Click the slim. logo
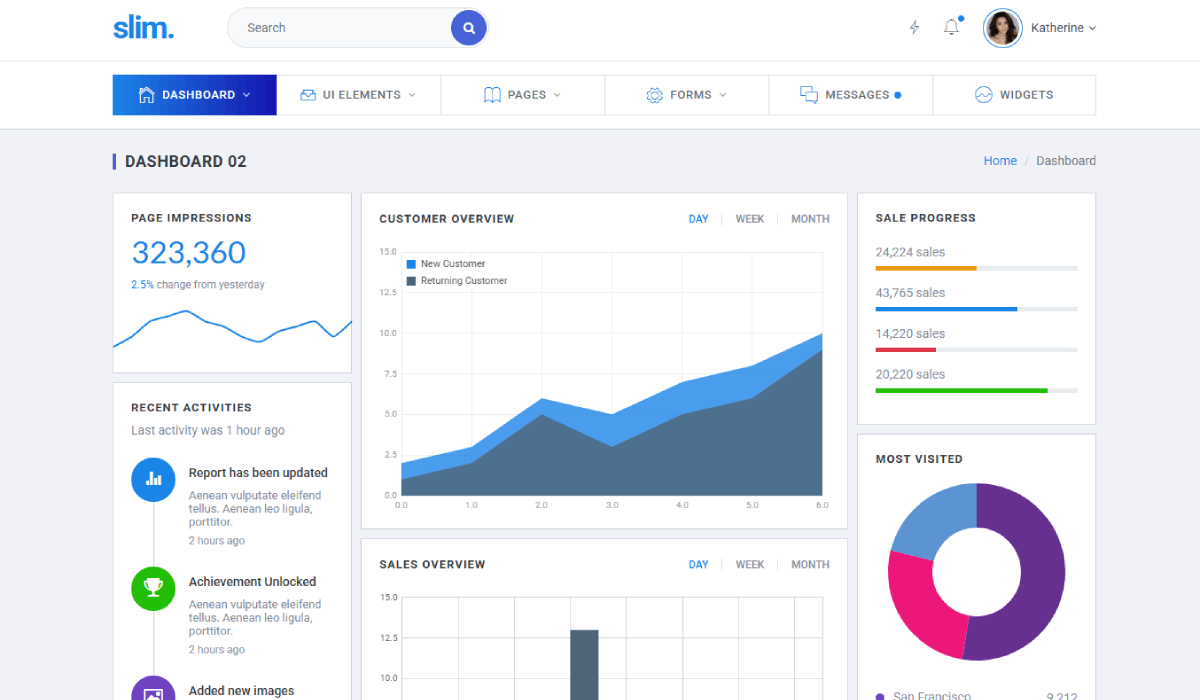This screenshot has height=700, width=1200. pos(143,27)
